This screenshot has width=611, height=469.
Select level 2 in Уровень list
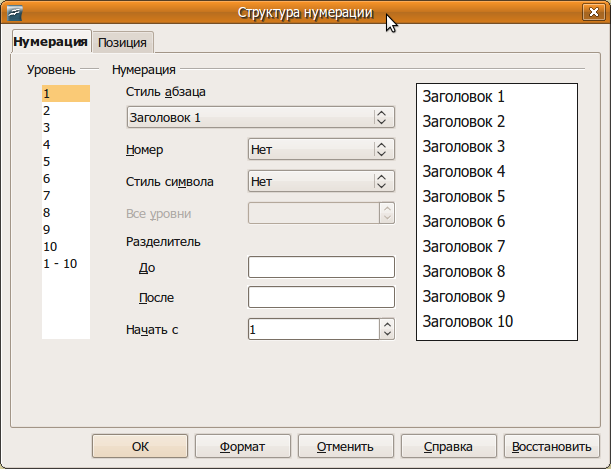(x=66, y=111)
